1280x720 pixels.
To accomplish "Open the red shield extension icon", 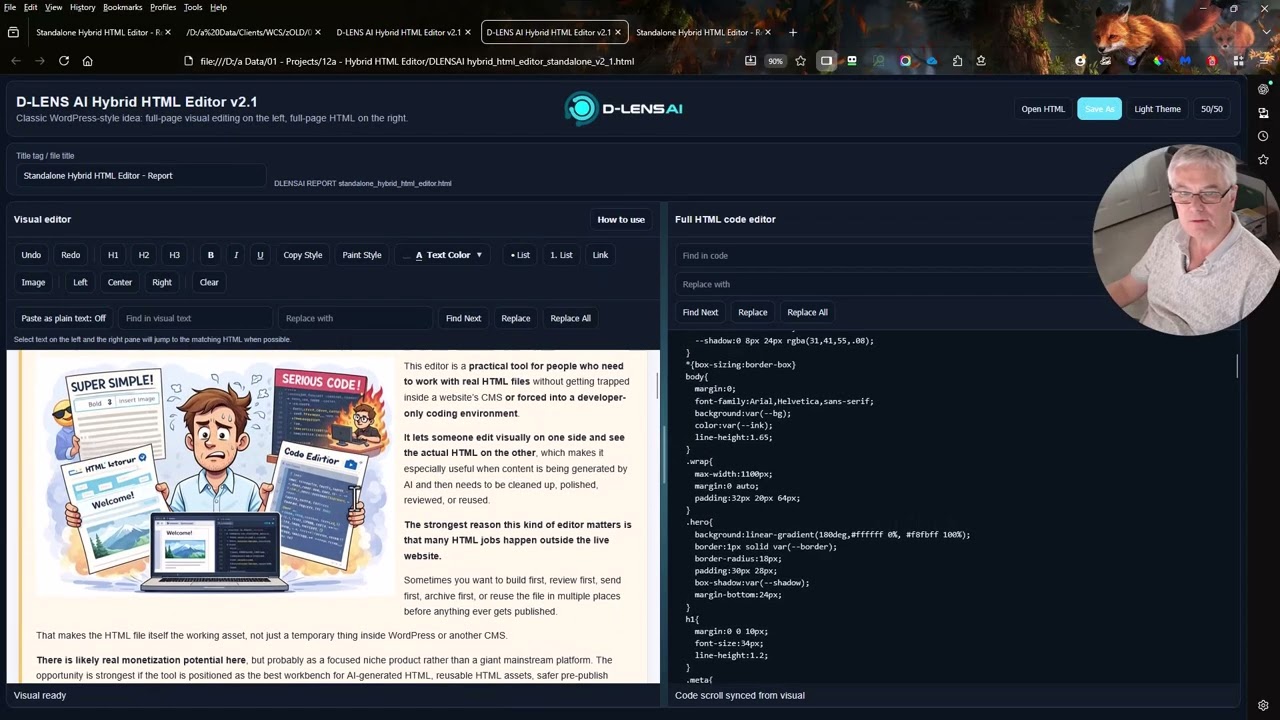I will [x=1212, y=61].
